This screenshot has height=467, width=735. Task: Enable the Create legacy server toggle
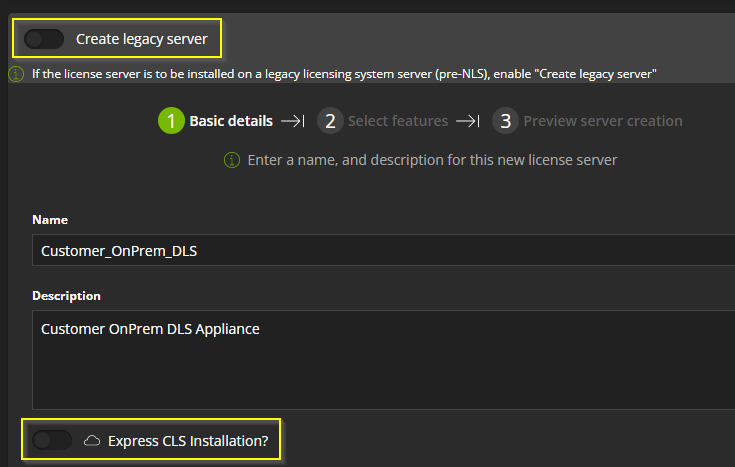click(44, 39)
